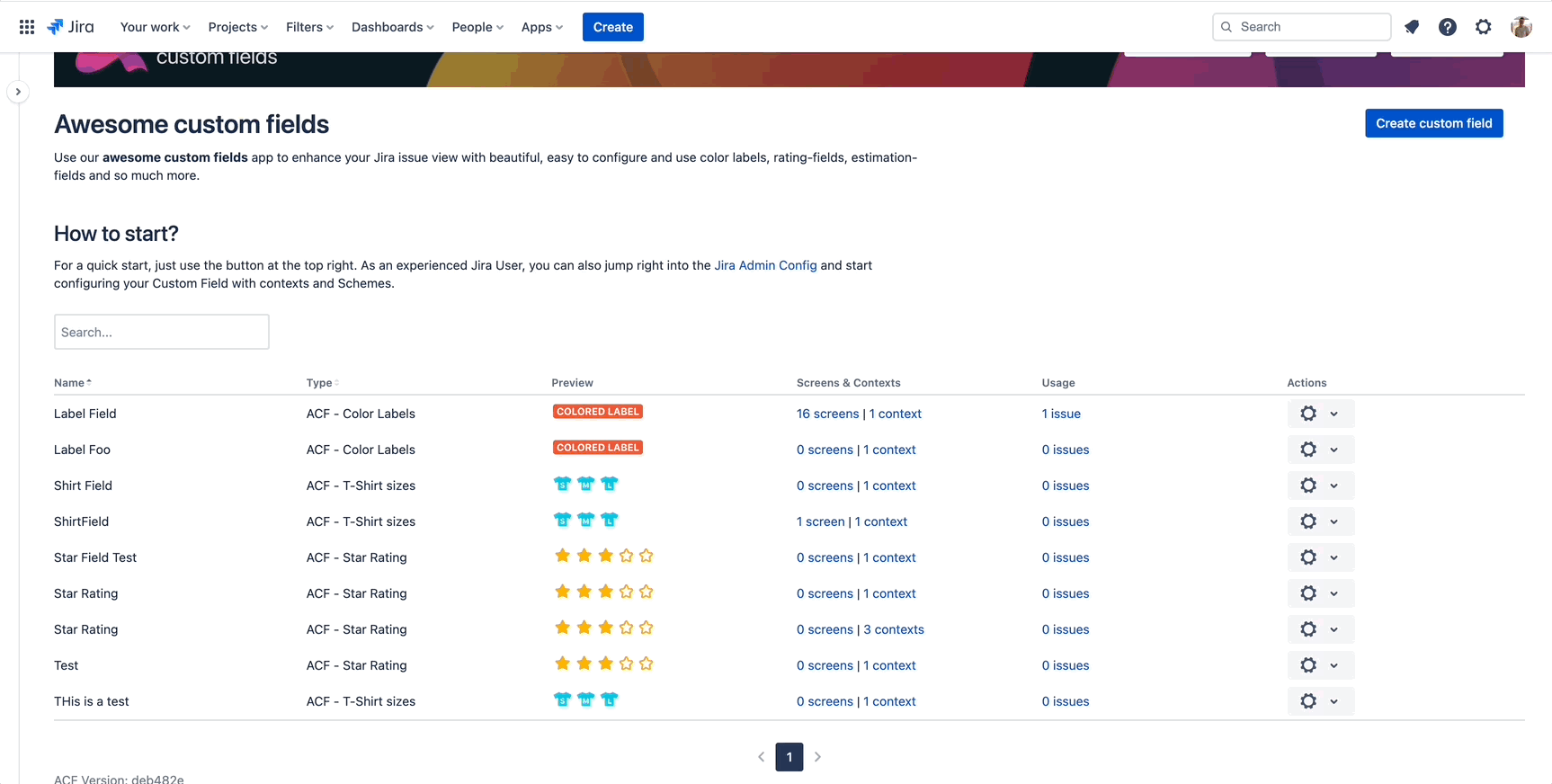
Task: Click the T-shirt preview for THis is a test
Action: (585, 699)
